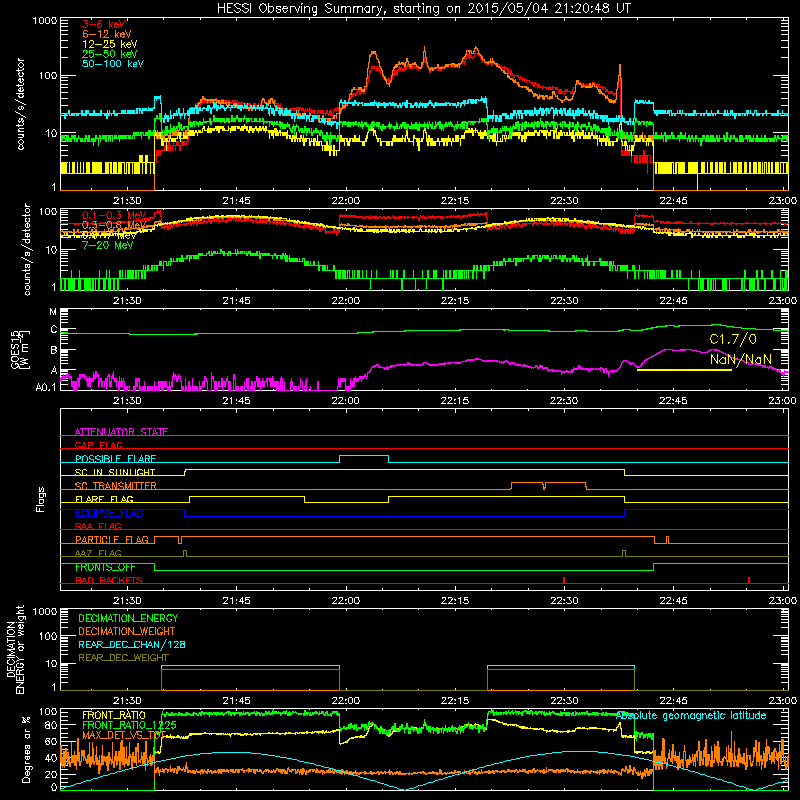Click the A0.1 tick label on GOES axis
800x800 pixels.
(46, 387)
